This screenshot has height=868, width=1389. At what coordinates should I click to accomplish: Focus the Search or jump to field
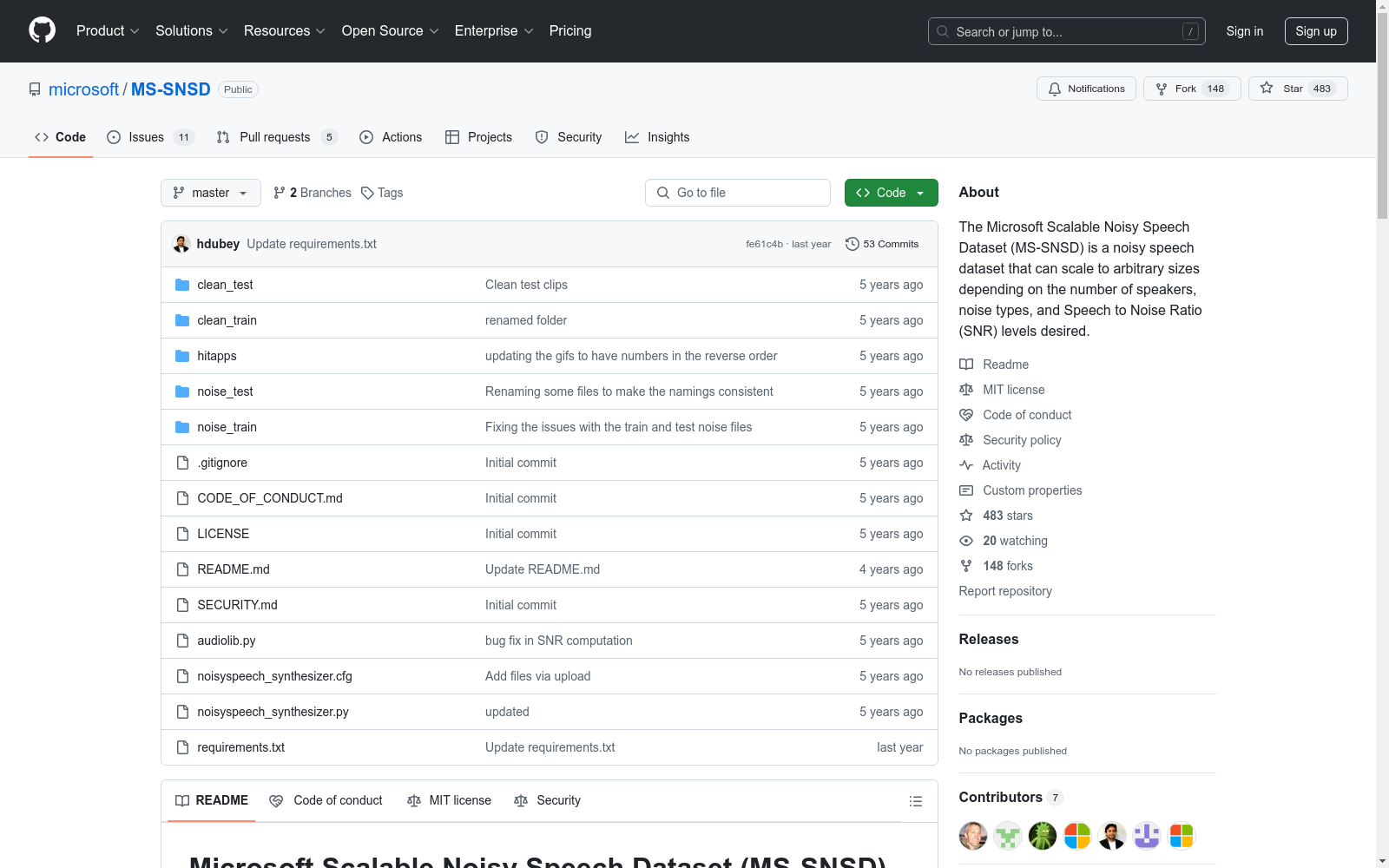1067,31
